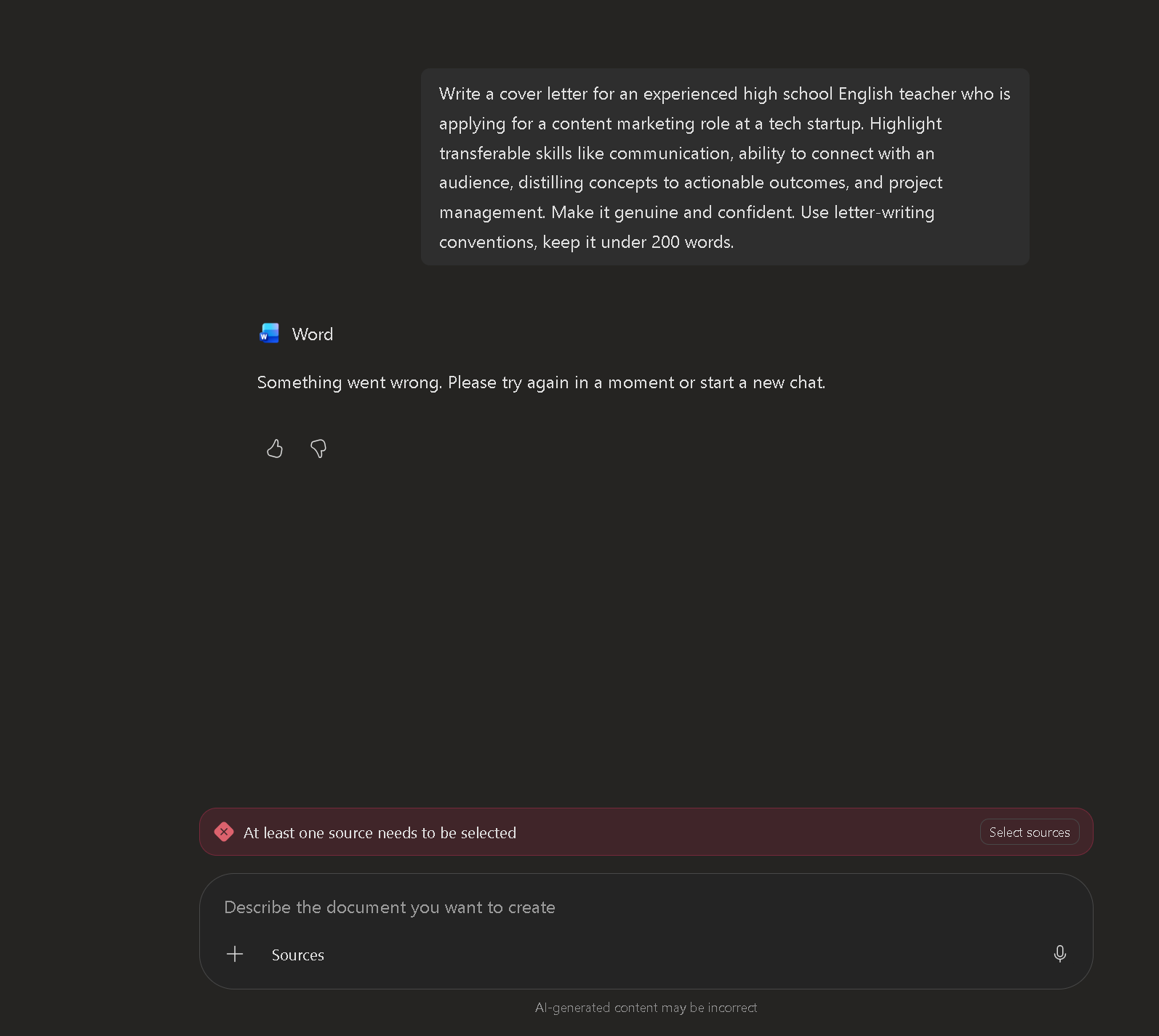Click the 'Word' label next to the icon
The image size is (1159, 1036).
click(x=313, y=334)
